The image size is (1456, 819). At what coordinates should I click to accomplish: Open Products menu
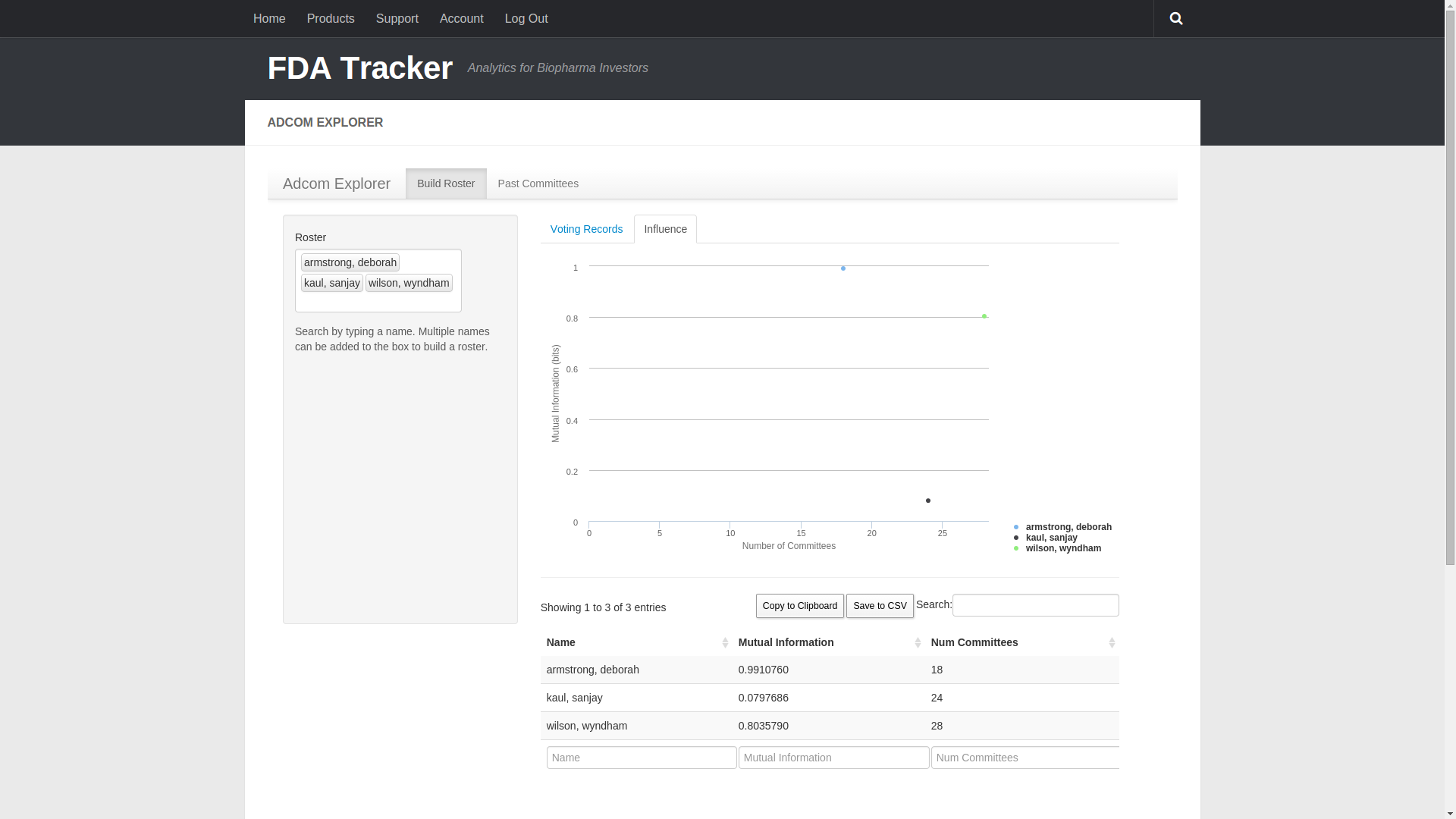click(x=331, y=18)
